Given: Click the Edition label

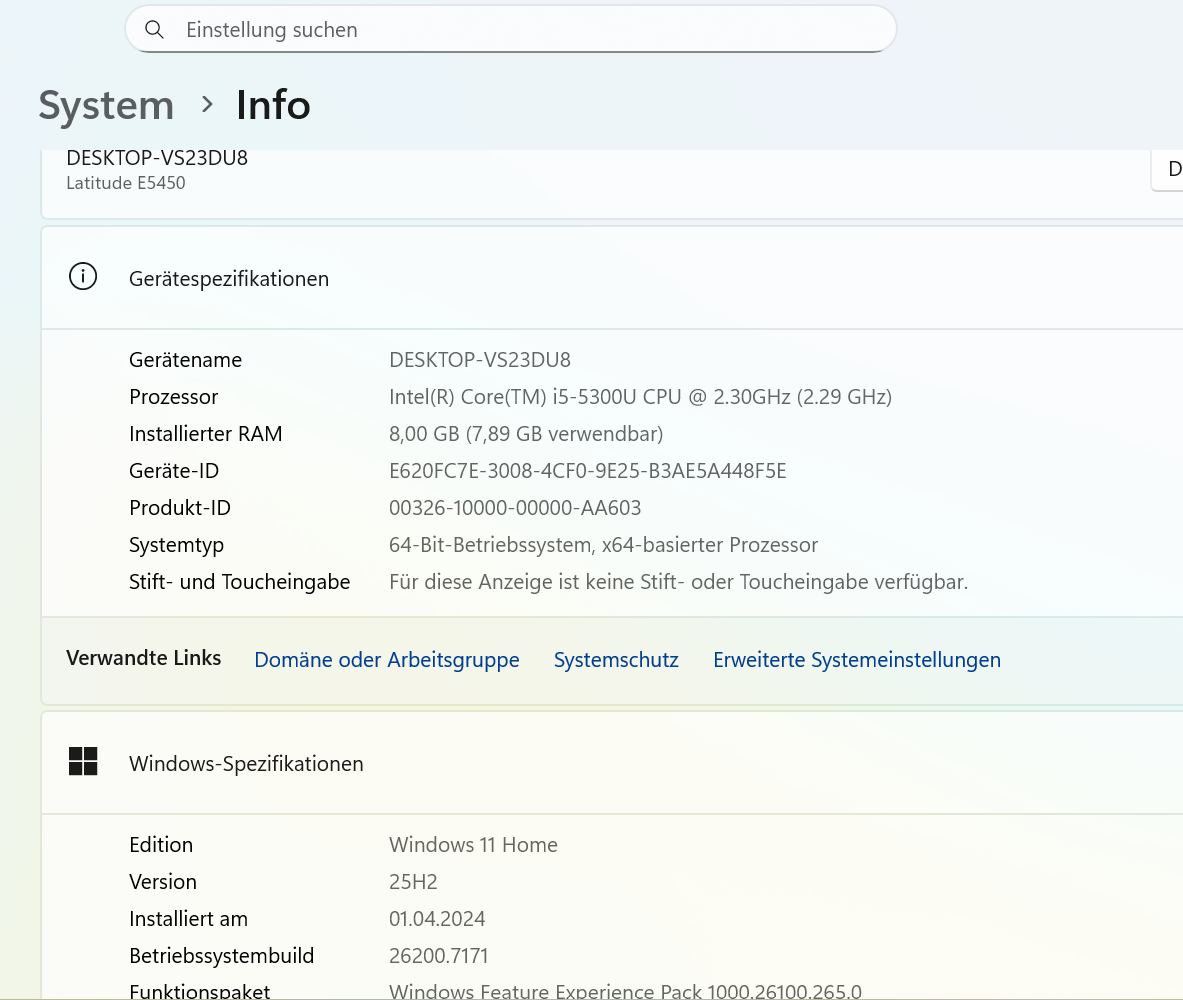Looking at the screenshot, I should pyautogui.click(x=161, y=845).
